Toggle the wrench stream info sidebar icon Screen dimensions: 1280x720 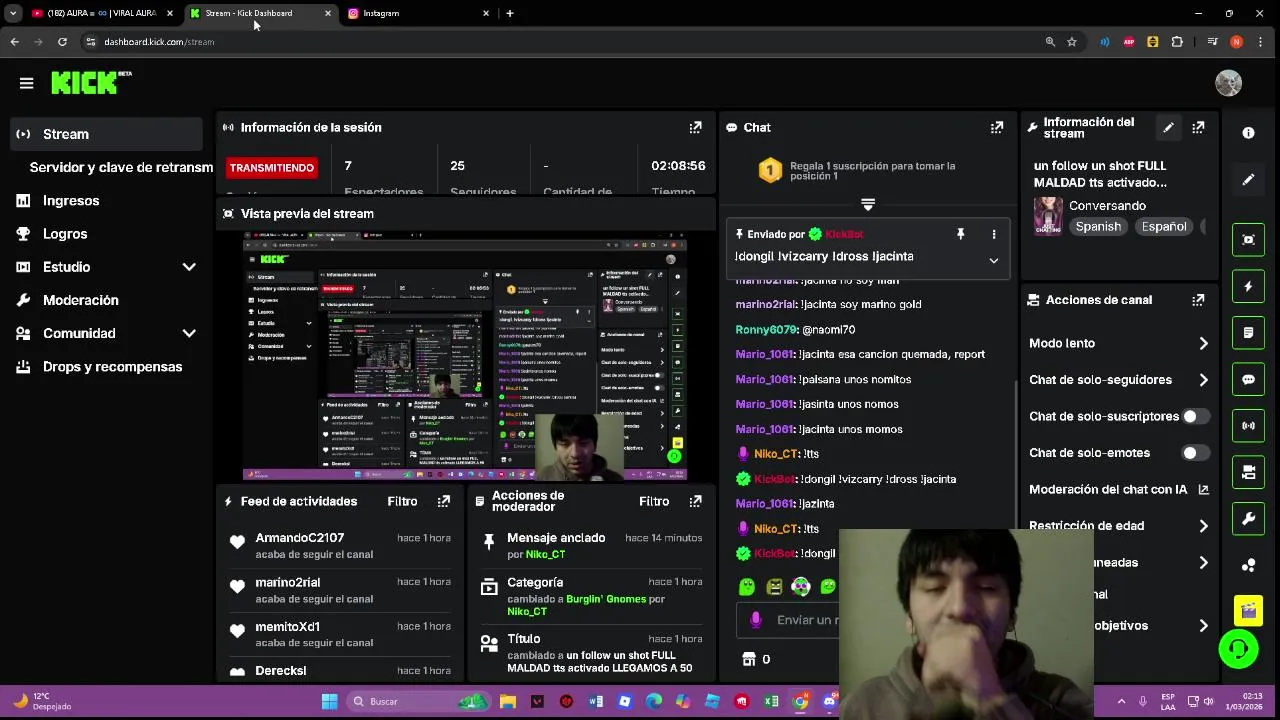coord(1248,519)
